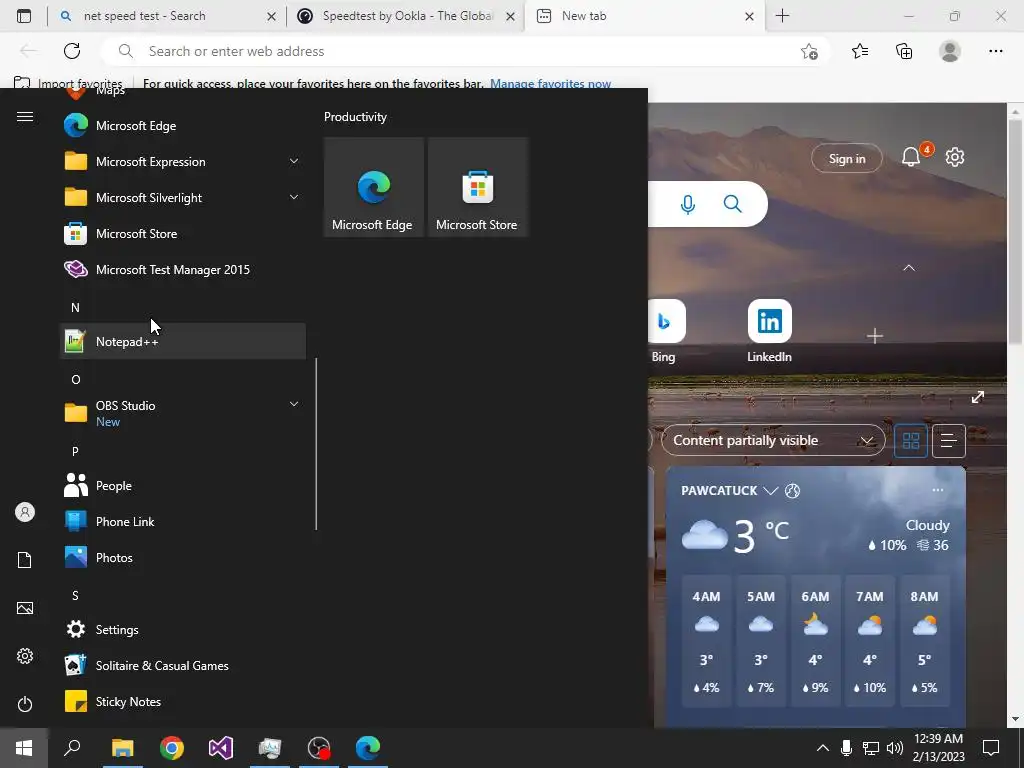Click the Windows Start button
This screenshot has width=1024, height=768.
coord(24,747)
